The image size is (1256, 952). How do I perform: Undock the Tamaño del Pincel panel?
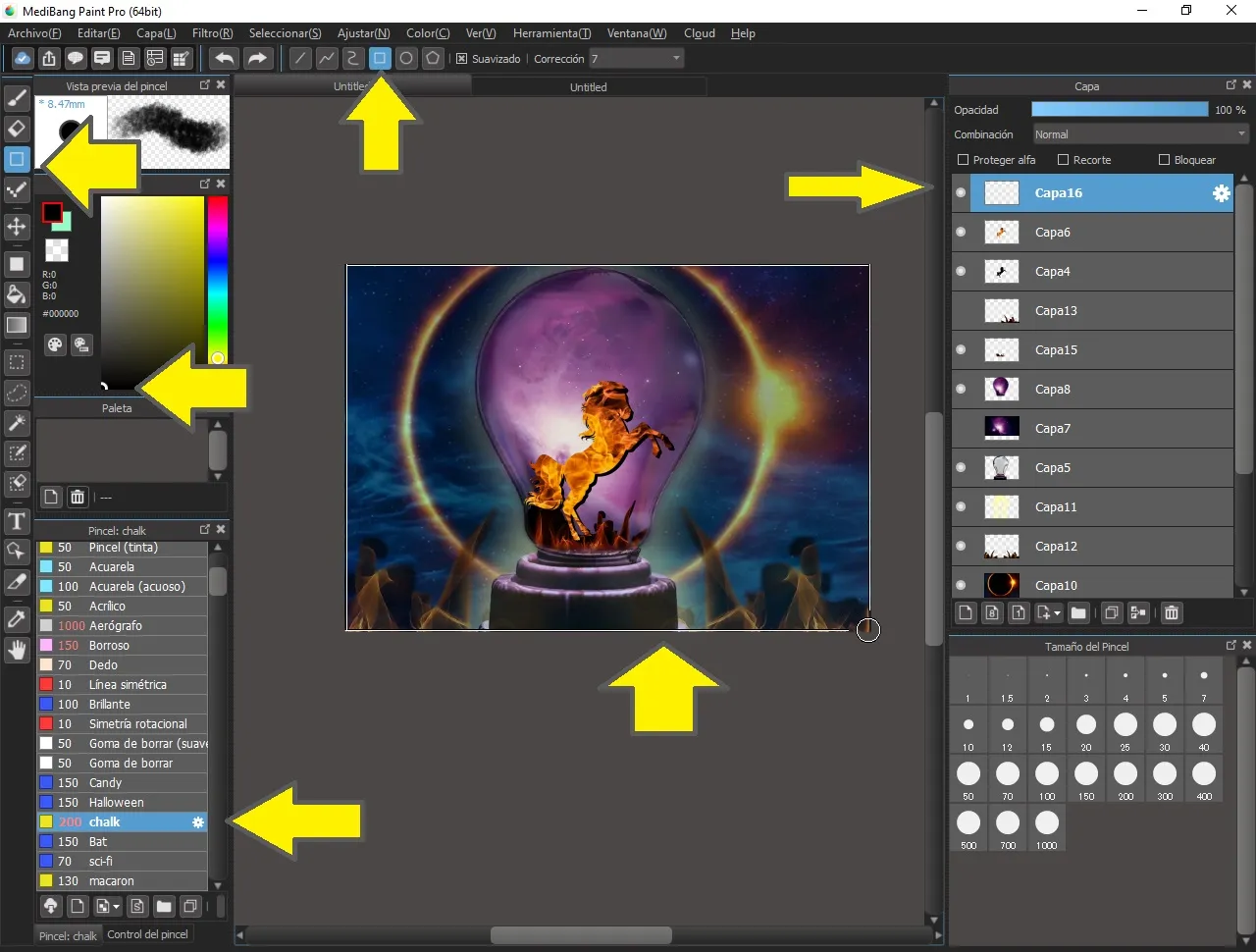coord(1231,645)
